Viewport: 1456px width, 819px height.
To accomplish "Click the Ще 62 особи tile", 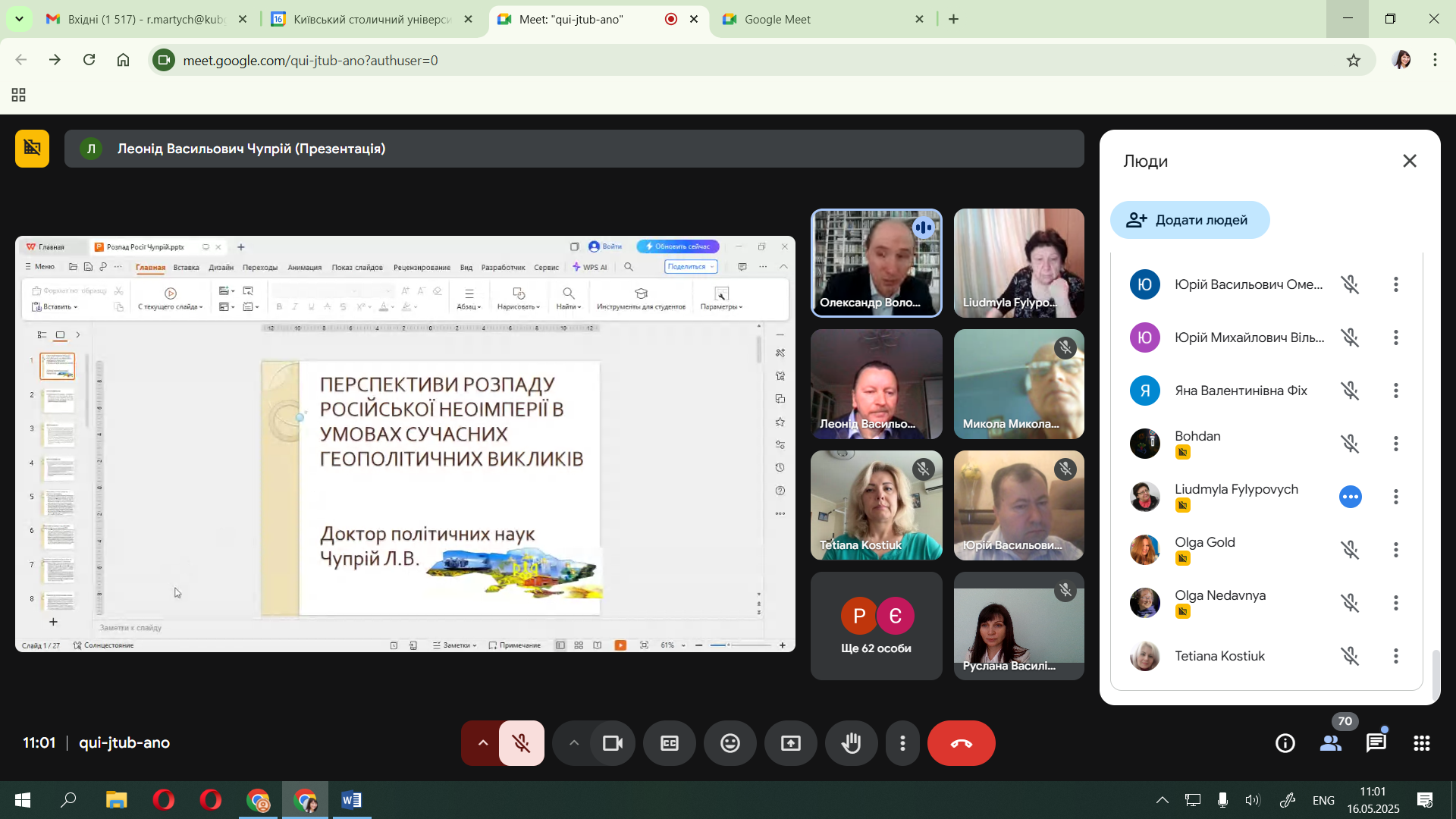I will click(876, 626).
